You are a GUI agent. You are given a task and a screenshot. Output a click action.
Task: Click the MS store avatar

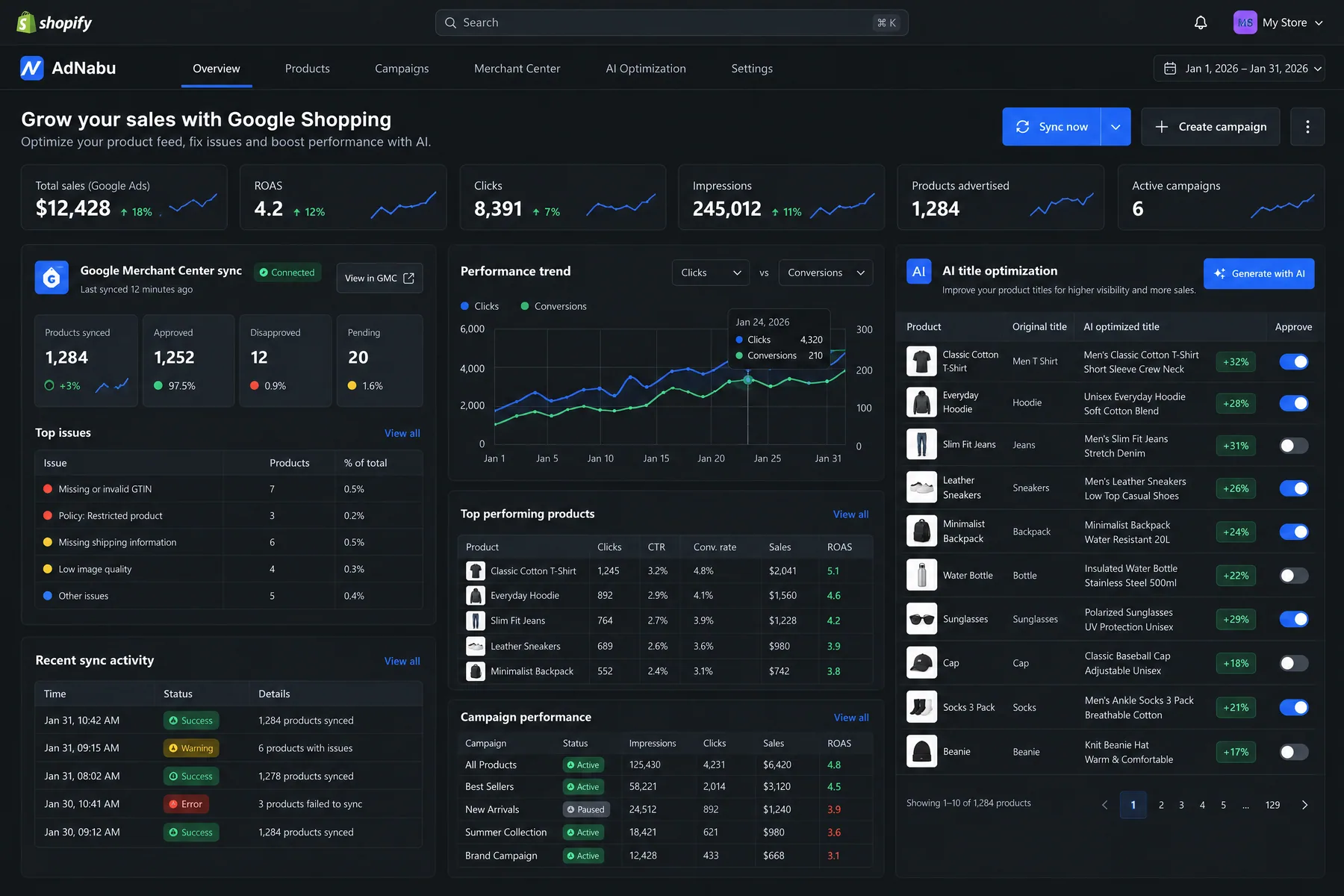point(1245,22)
